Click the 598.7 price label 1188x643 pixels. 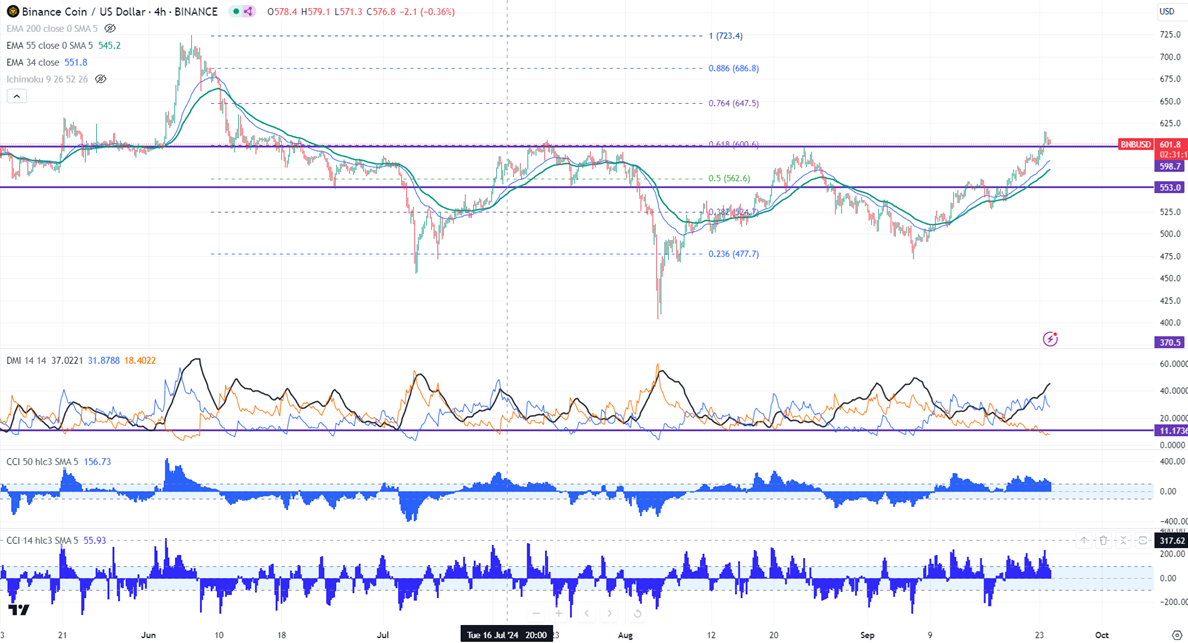[x=1170, y=166]
